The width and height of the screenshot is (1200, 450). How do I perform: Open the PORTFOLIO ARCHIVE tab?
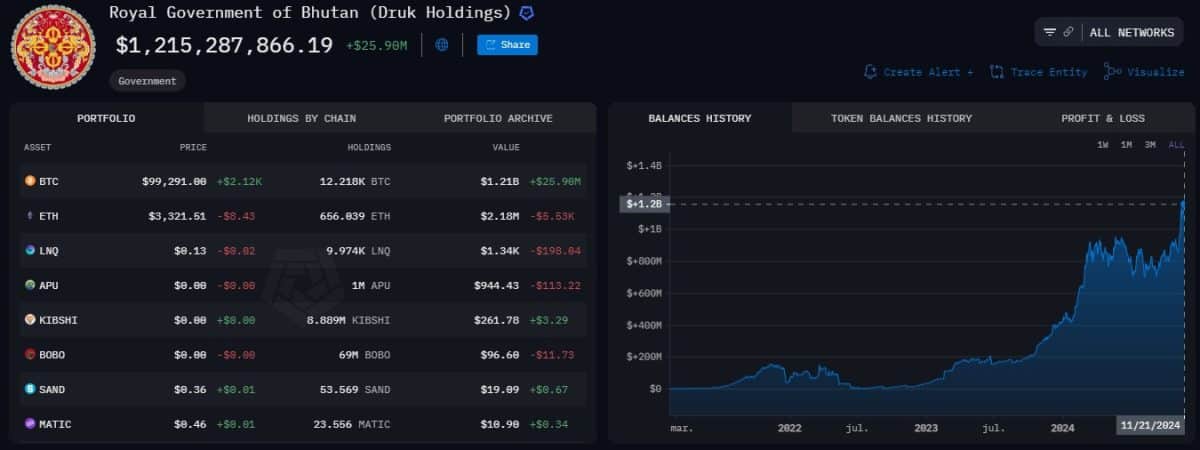coord(498,118)
